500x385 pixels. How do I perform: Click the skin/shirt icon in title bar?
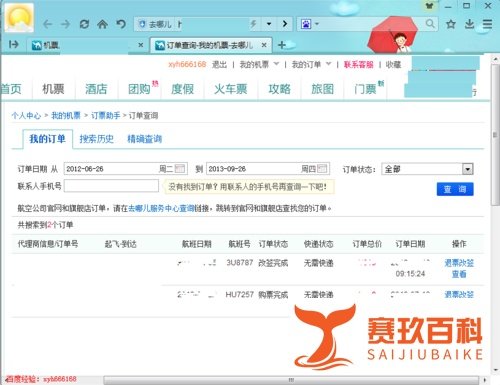pos(430,6)
